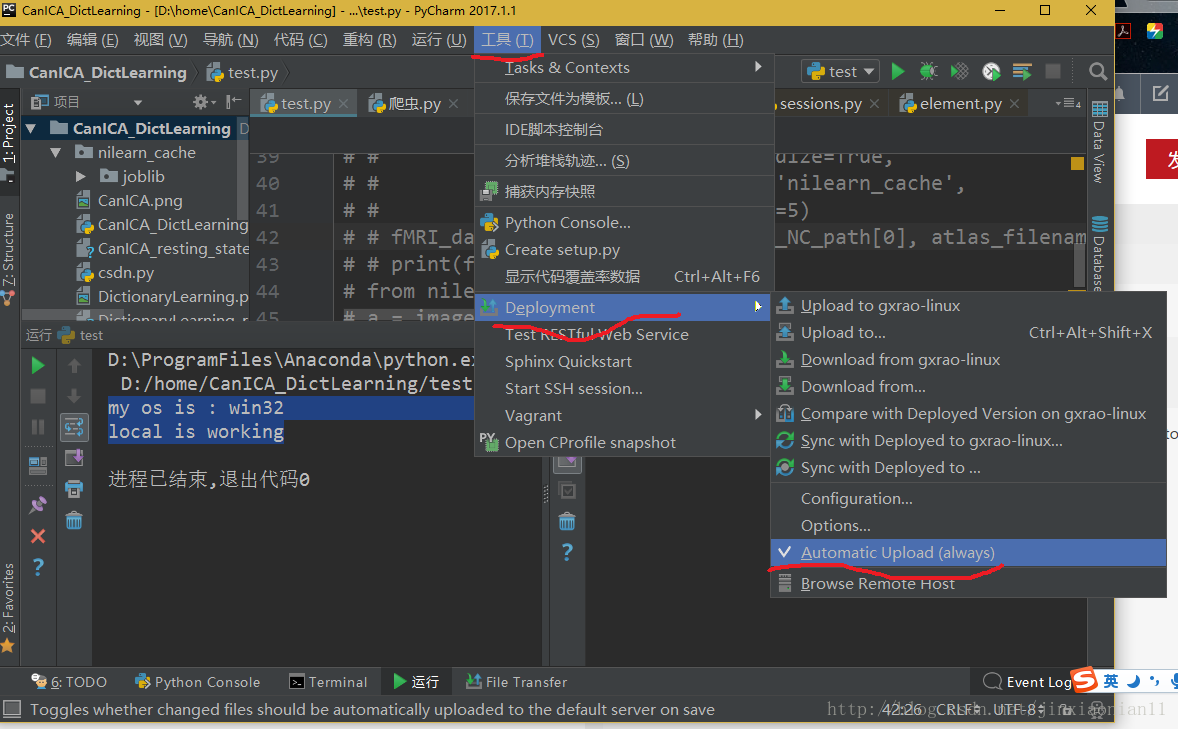1178x729 pixels.
Task: Close the run tab with red X
Action: coord(38,536)
